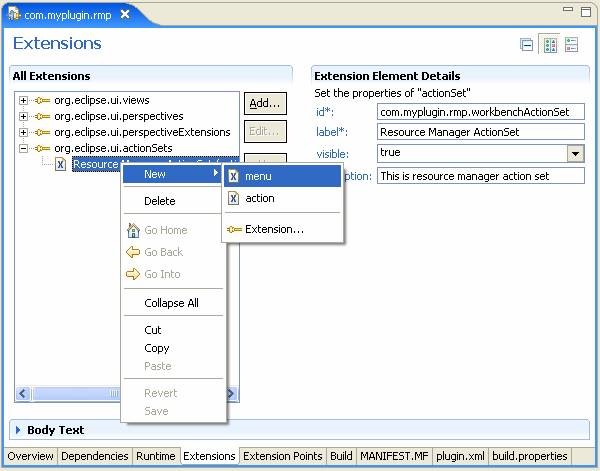The height and width of the screenshot is (471, 600).
Task: Select Delete in the context menu
Action: (173, 201)
